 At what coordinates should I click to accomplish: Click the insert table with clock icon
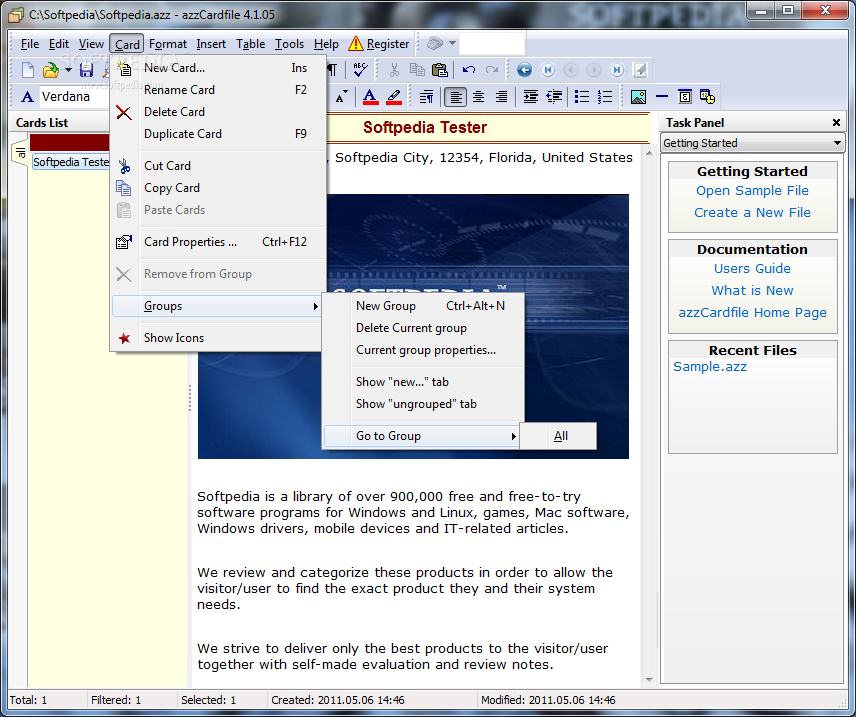pos(708,97)
